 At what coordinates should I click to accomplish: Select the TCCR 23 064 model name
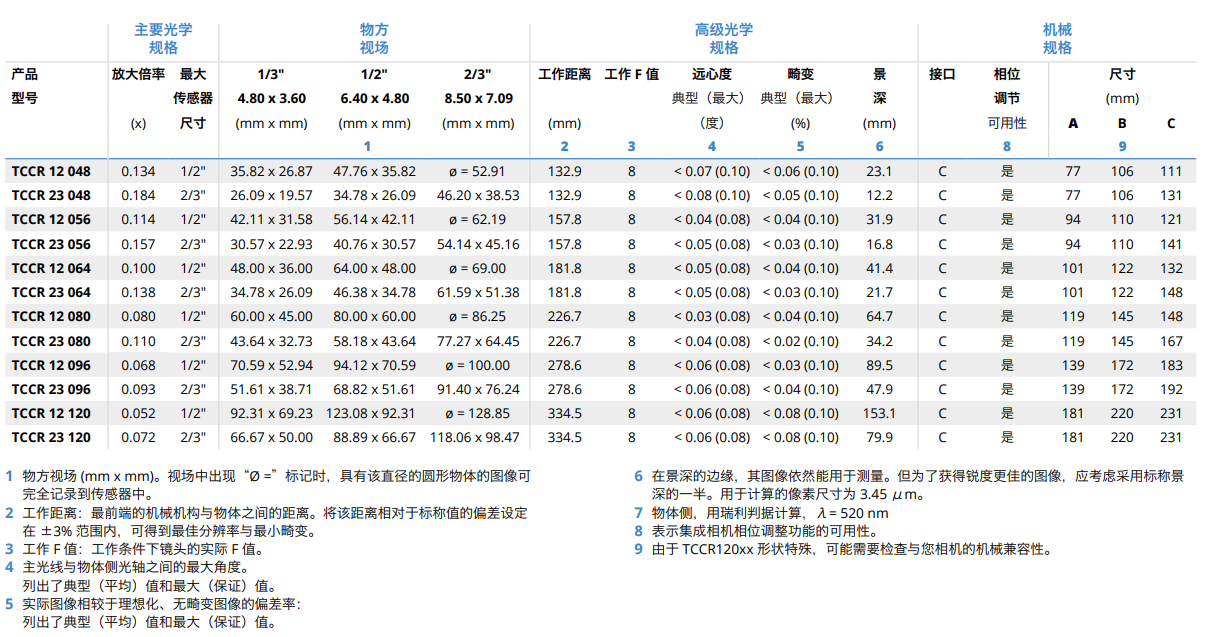pos(51,292)
